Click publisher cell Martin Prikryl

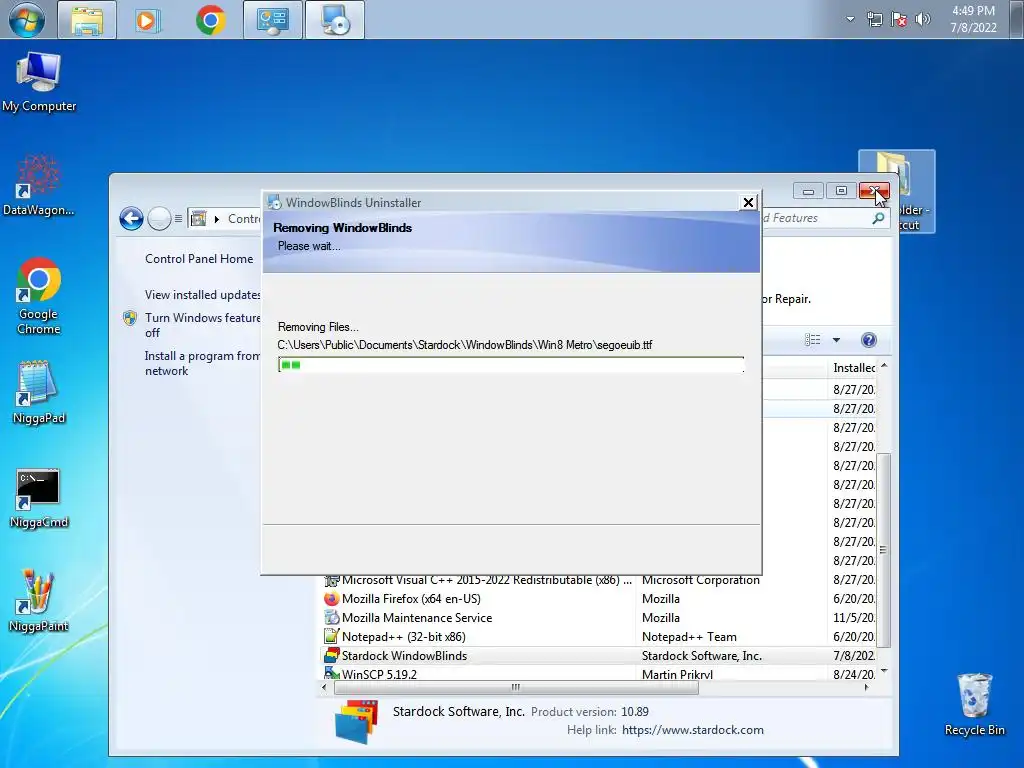click(677, 674)
